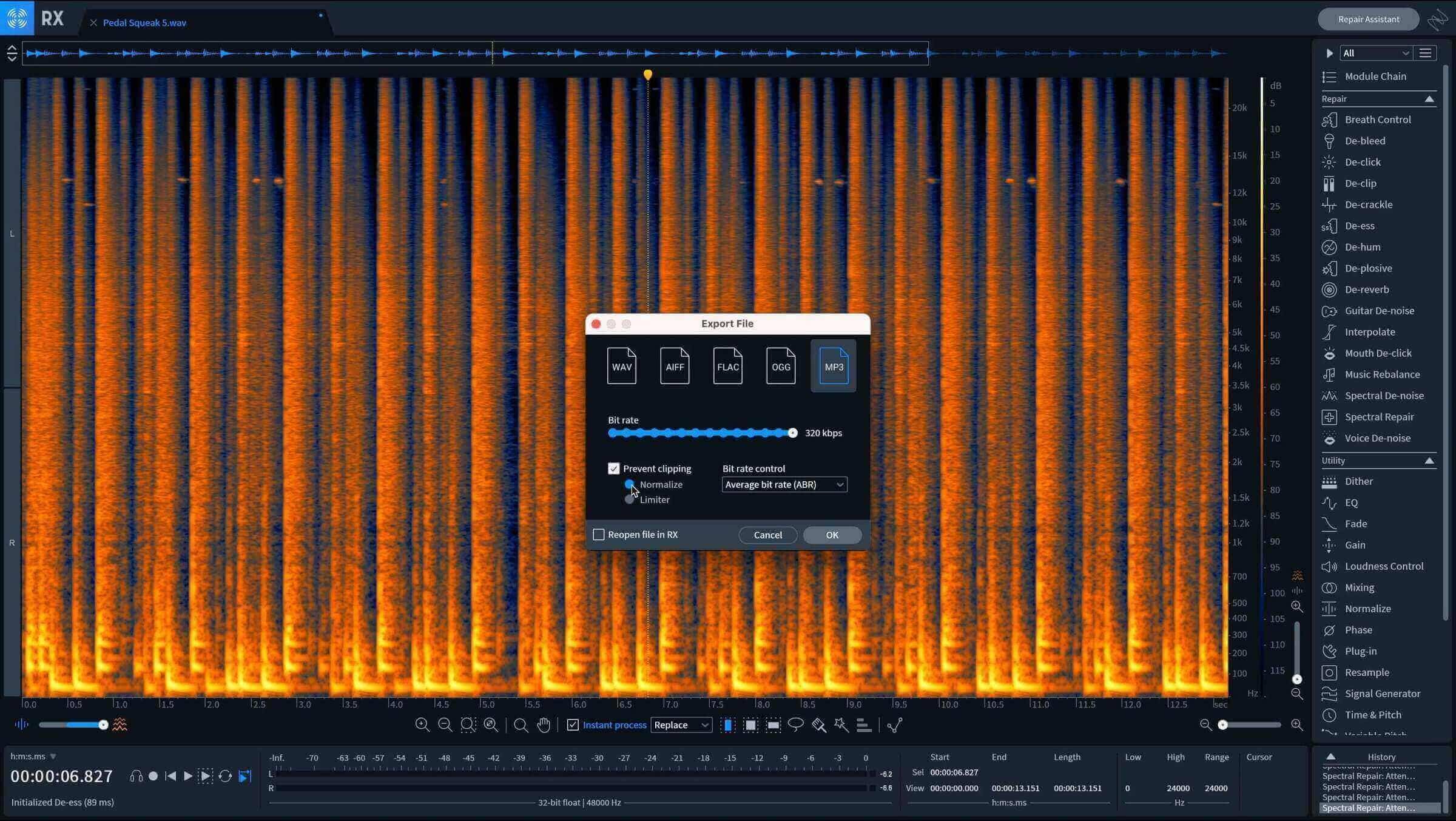
Task: Toggle follow playhead icon
Action: 245,776
